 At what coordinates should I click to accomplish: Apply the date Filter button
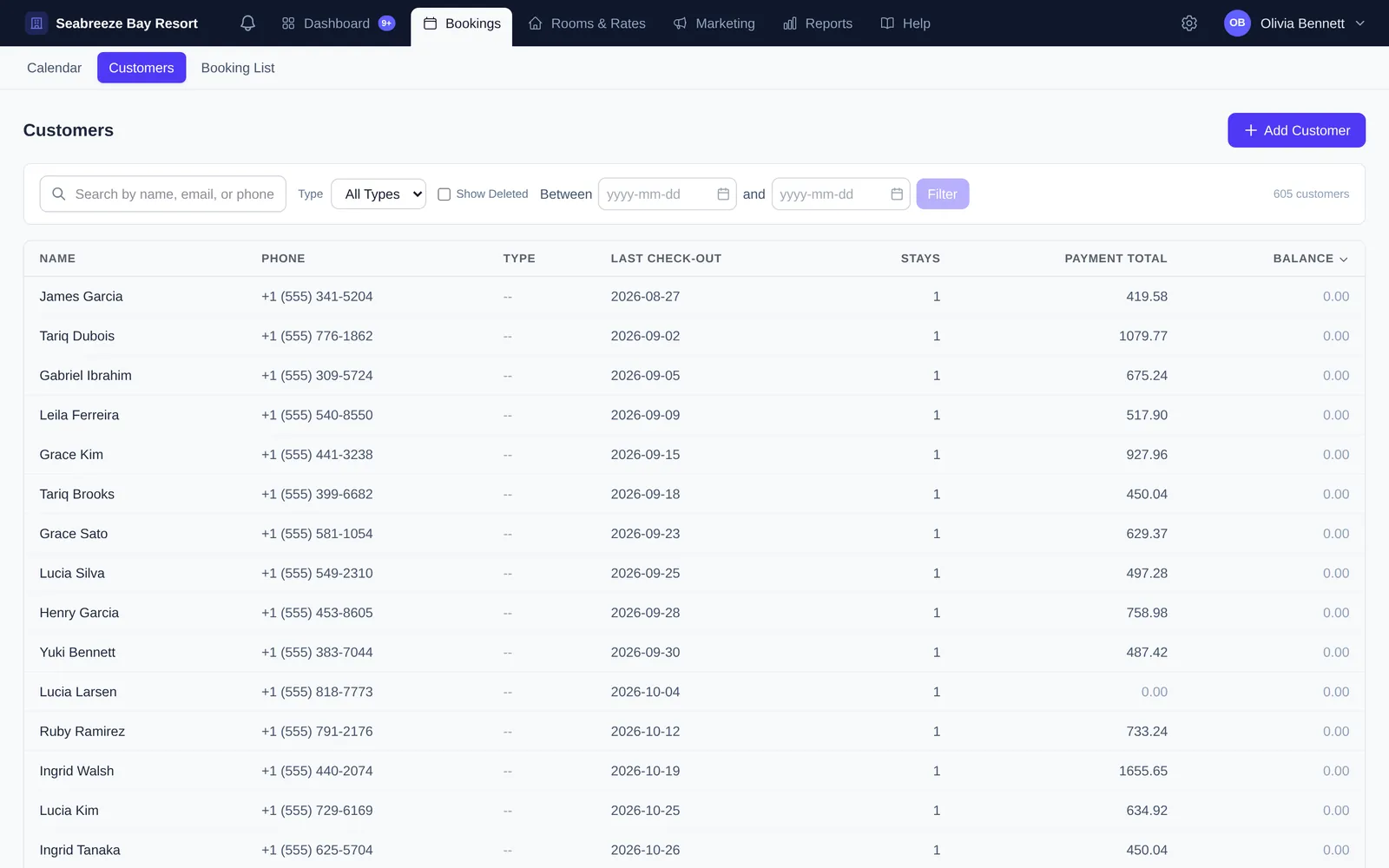[943, 194]
